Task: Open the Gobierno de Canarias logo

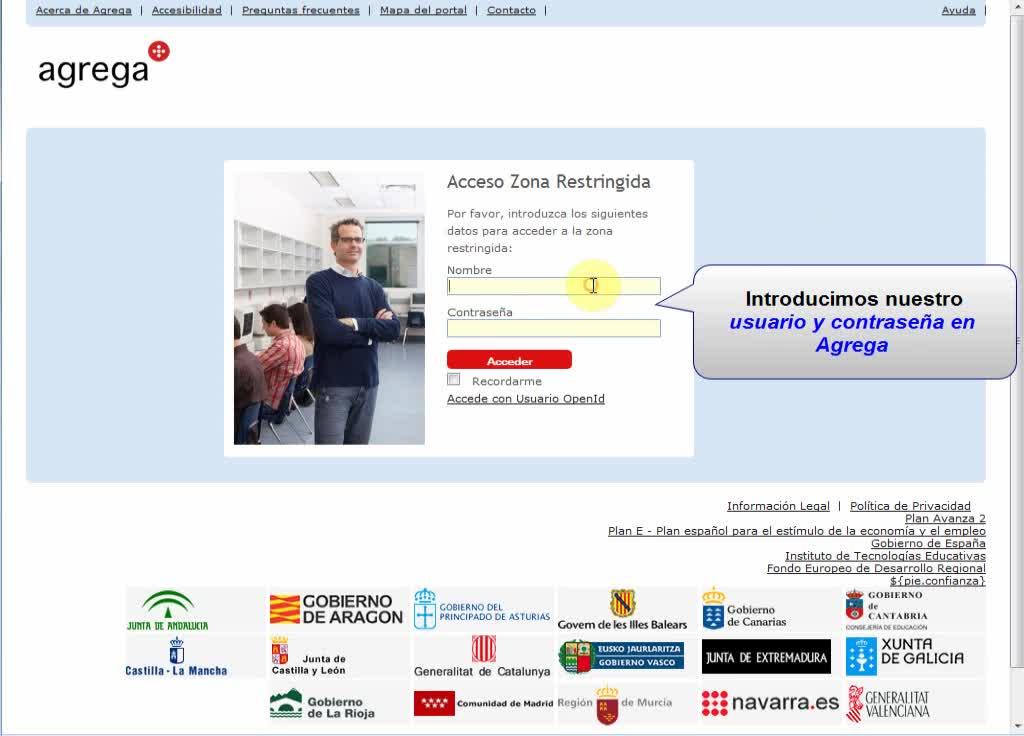Action: [x=744, y=609]
